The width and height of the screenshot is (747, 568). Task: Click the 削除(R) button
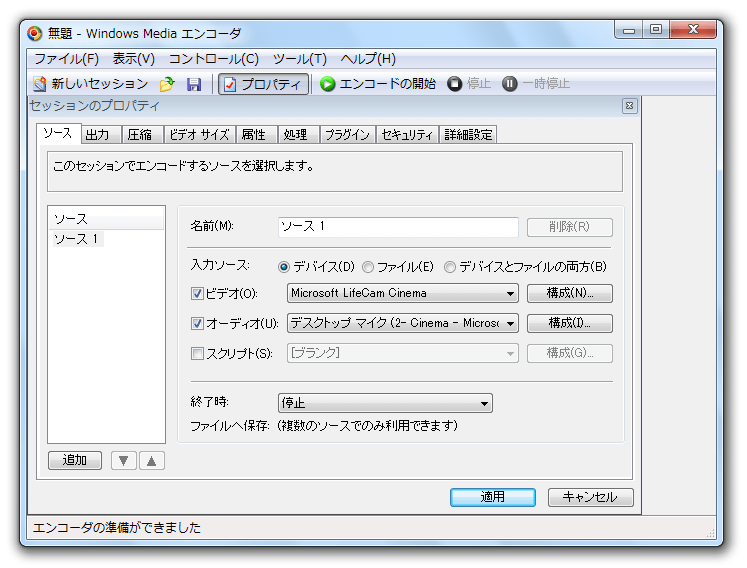(x=570, y=227)
